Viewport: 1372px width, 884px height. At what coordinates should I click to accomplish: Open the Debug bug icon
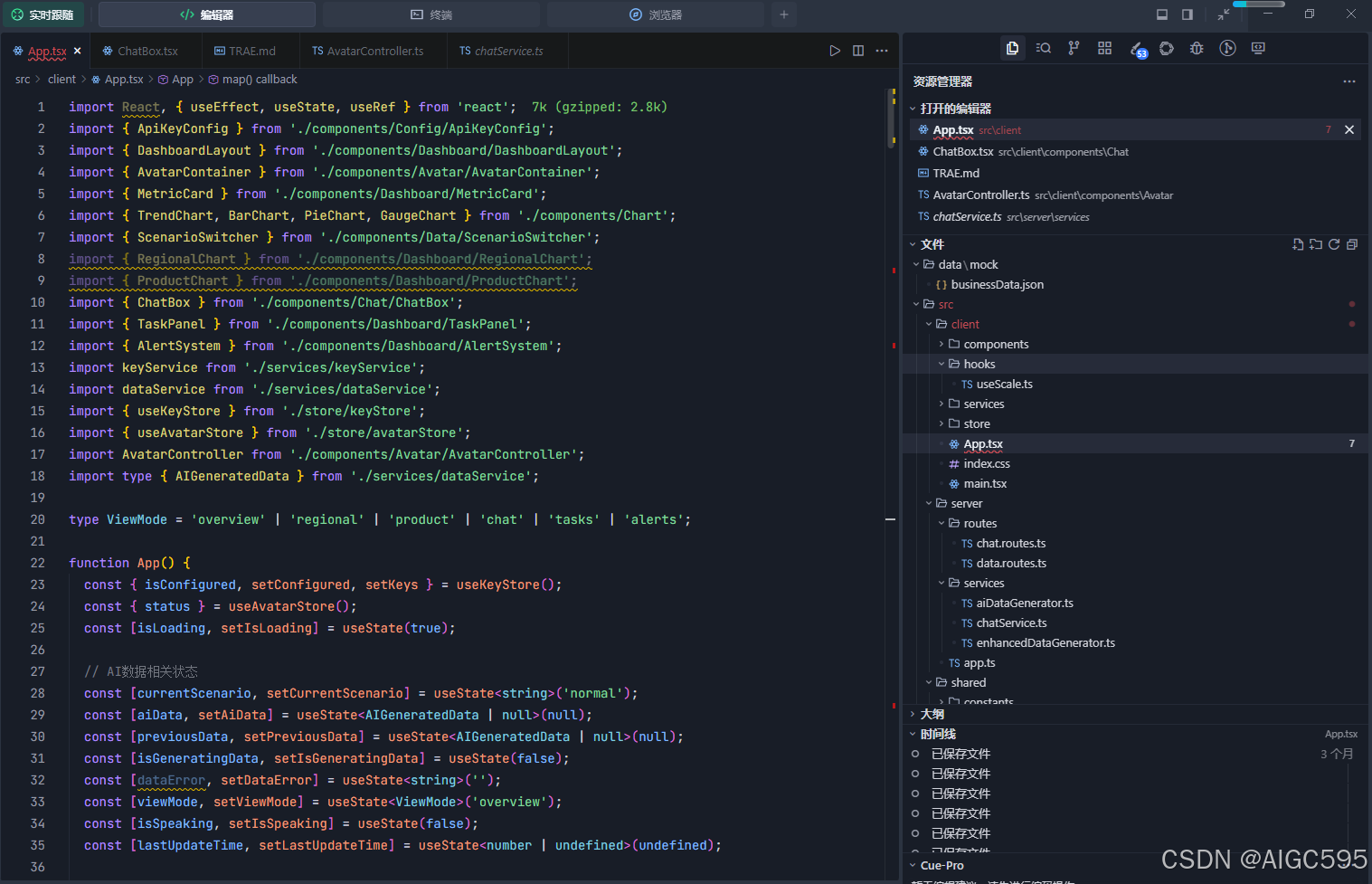[x=1197, y=48]
